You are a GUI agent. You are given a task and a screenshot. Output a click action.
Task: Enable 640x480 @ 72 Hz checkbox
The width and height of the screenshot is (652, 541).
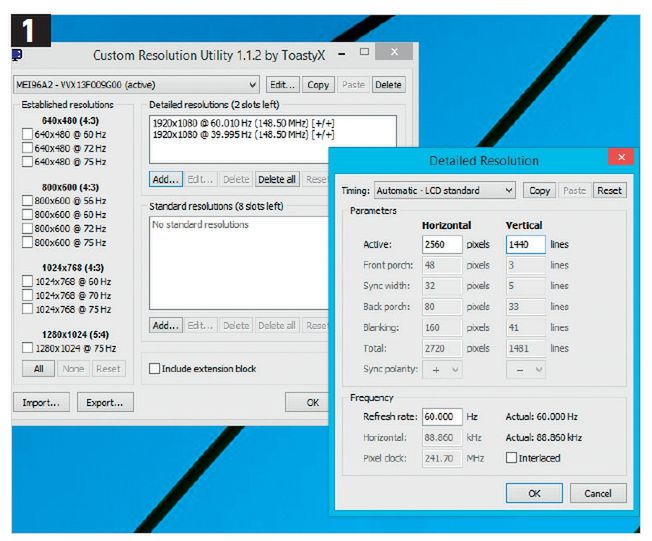(27, 148)
